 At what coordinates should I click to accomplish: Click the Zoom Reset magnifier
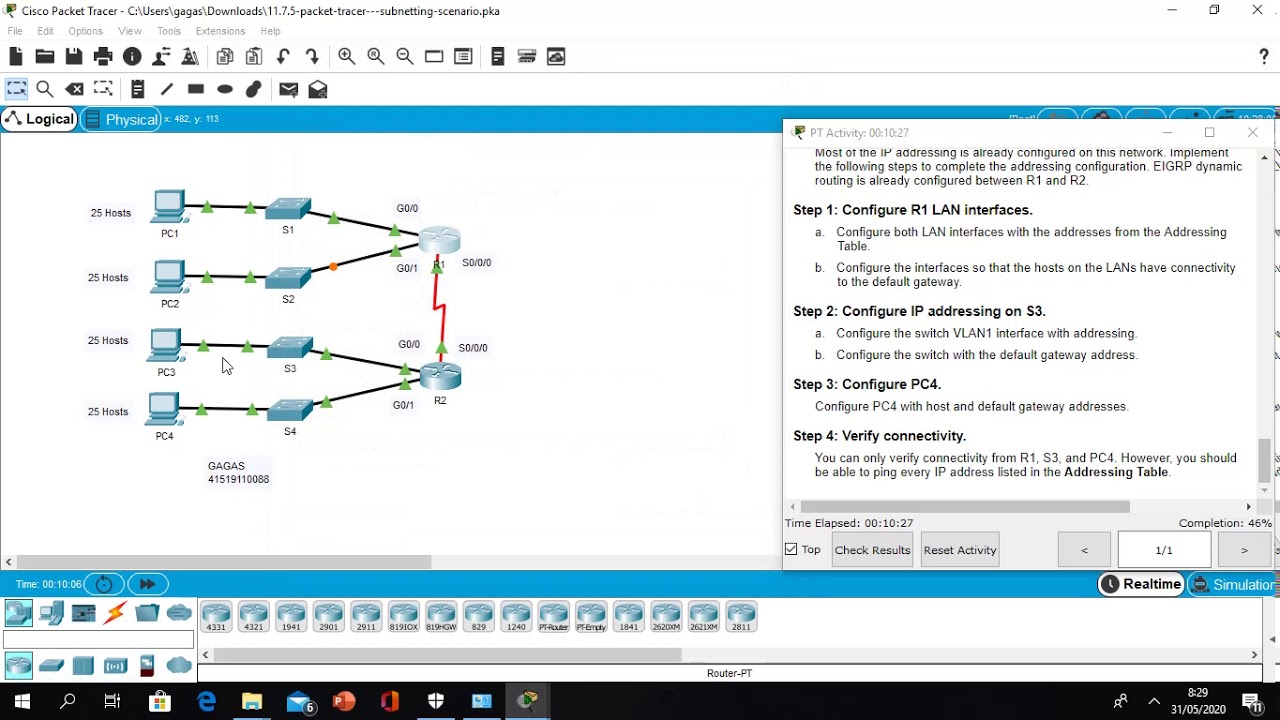point(376,57)
